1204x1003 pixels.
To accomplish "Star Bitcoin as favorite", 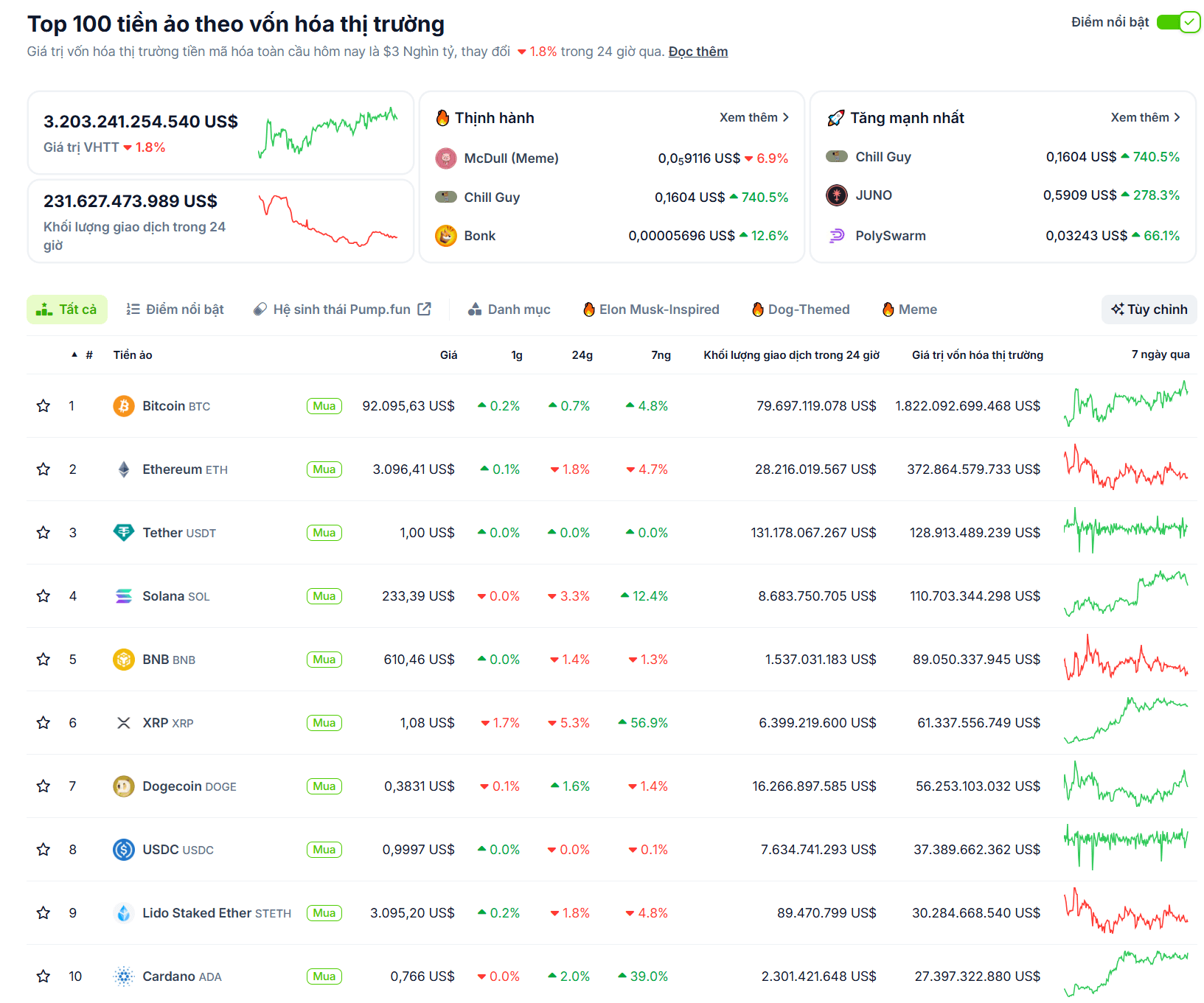I will point(44,405).
